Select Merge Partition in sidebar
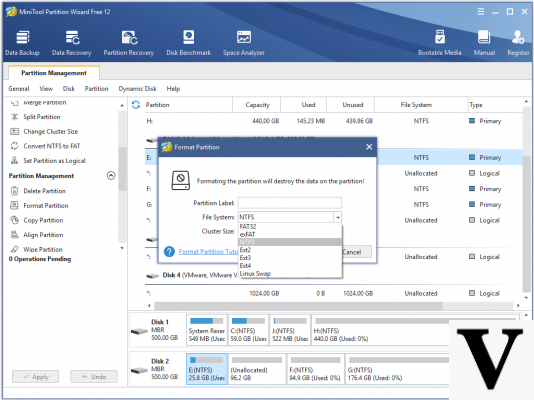Viewport: 534px width, 400px height. coord(44,102)
